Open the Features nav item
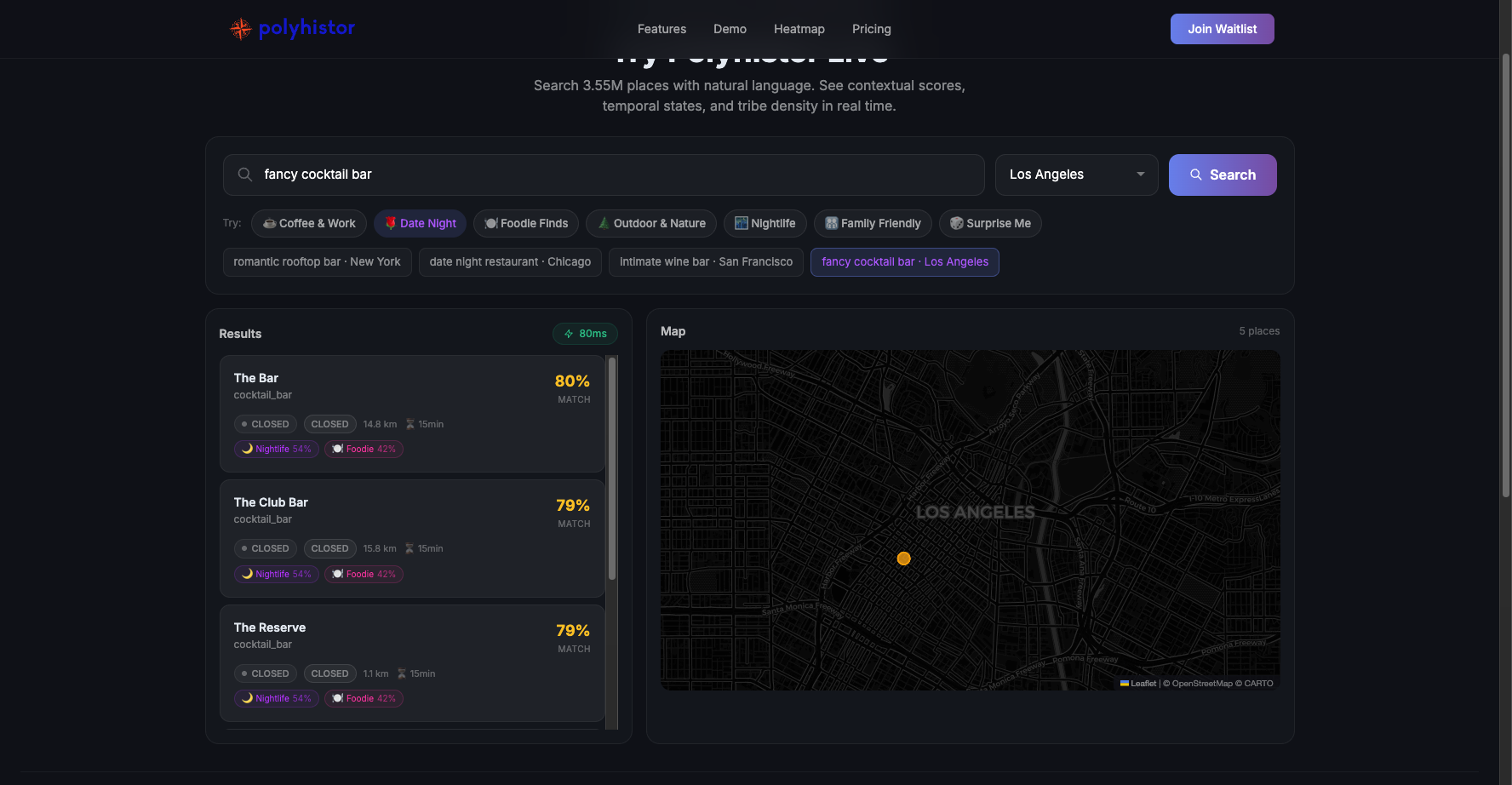Screen dimensions: 1512x785 pyautogui.click(x=662, y=29)
